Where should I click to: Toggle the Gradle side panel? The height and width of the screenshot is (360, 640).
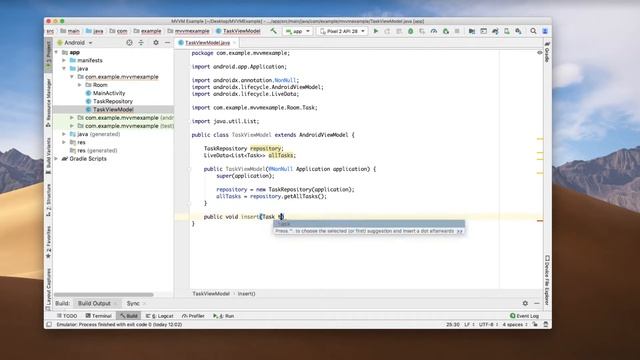tap(547, 51)
